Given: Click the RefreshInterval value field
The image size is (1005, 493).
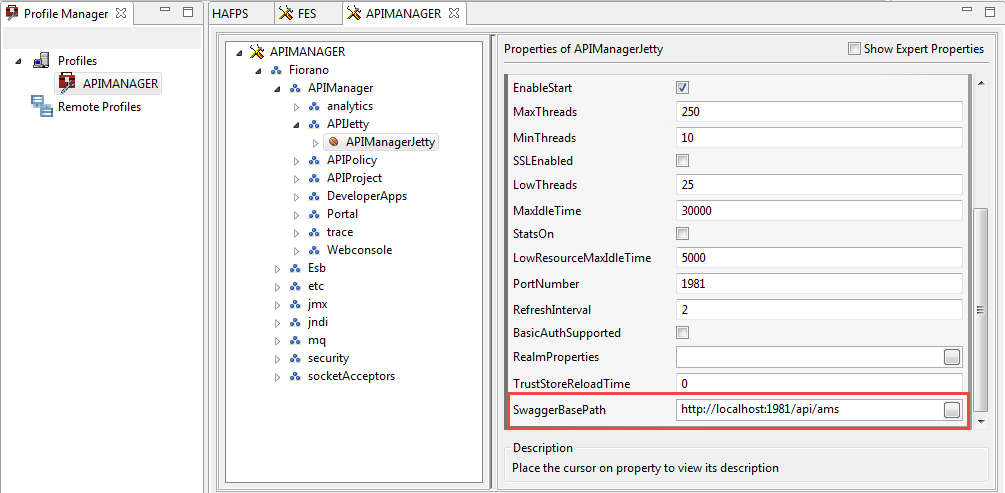Looking at the screenshot, I should [x=819, y=310].
